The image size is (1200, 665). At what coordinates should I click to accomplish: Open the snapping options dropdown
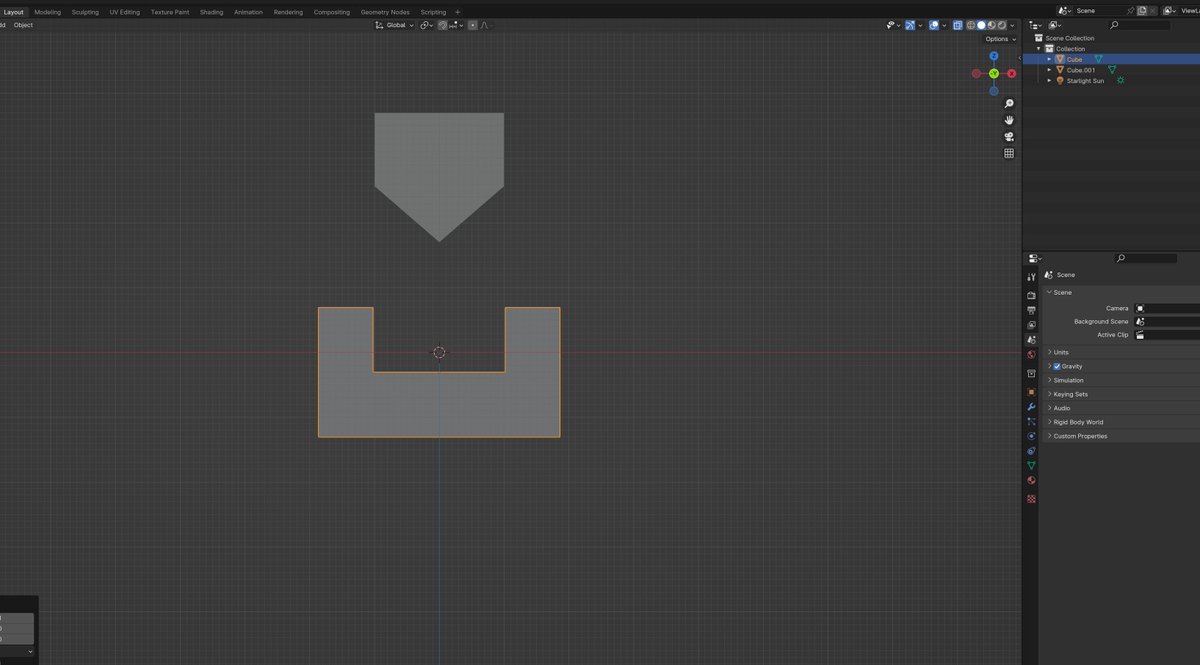(456, 24)
